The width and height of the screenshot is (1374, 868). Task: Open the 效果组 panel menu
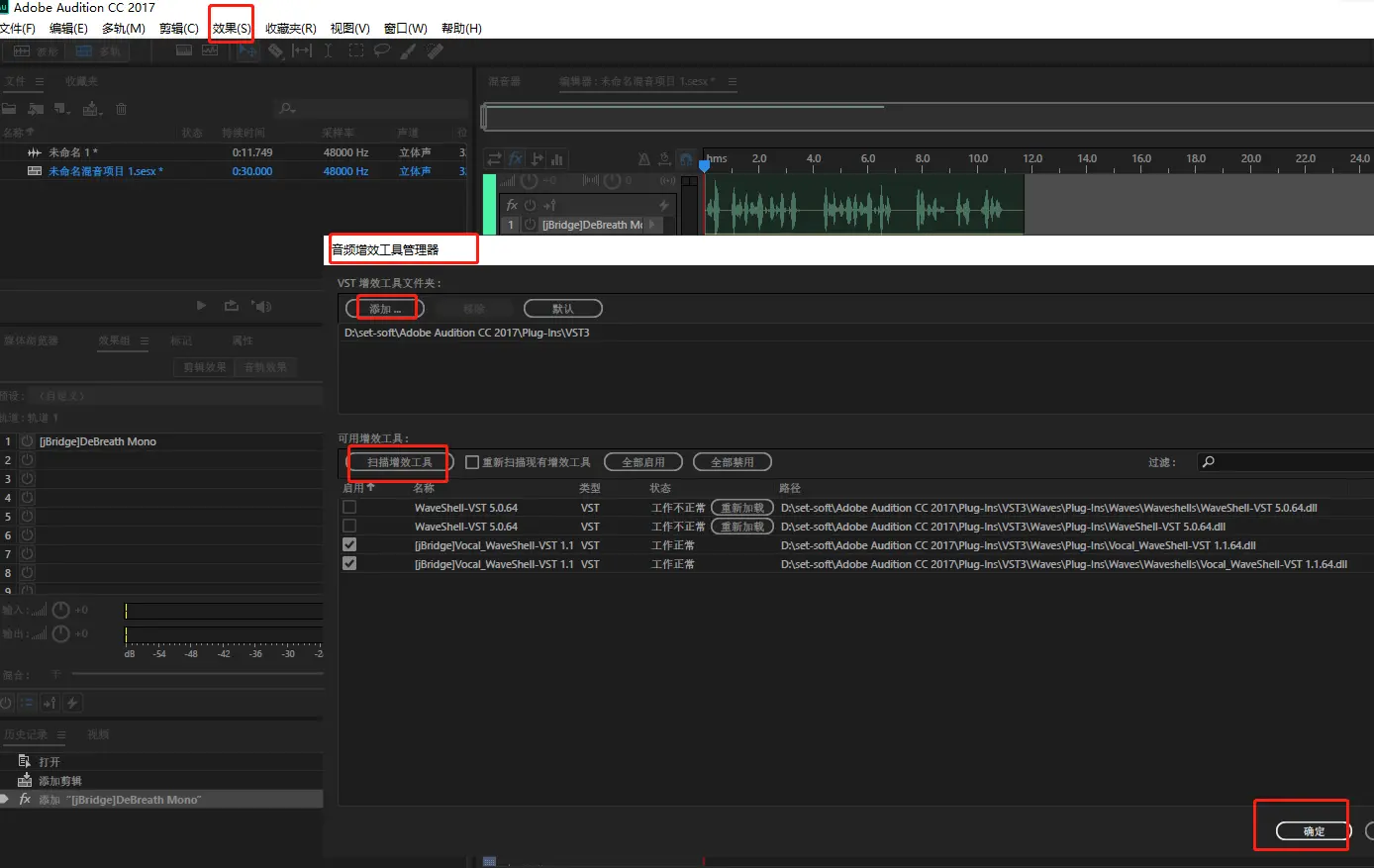click(x=145, y=340)
